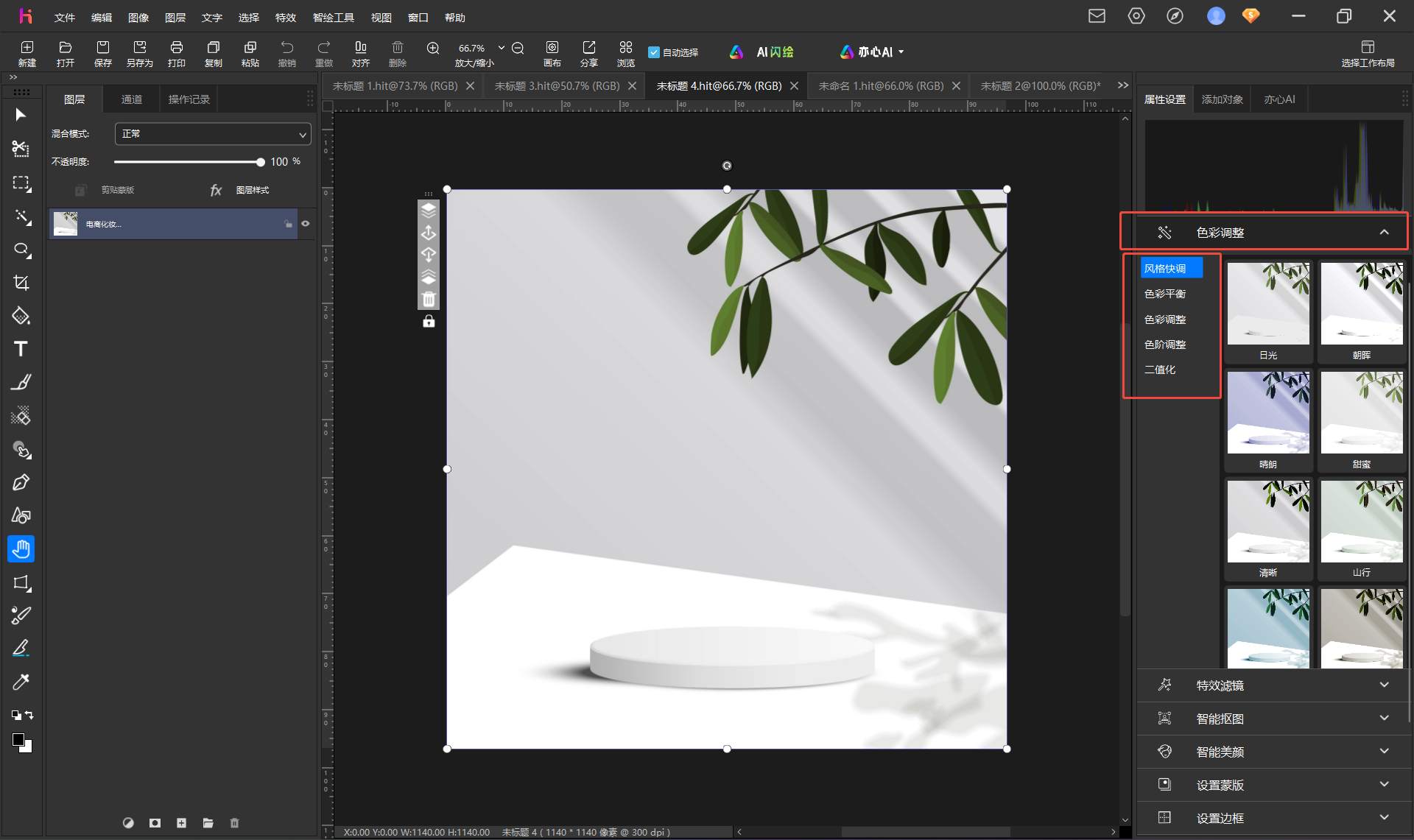1414x840 pixels.
Task: Select the Text tool
Action: [21, 349]
